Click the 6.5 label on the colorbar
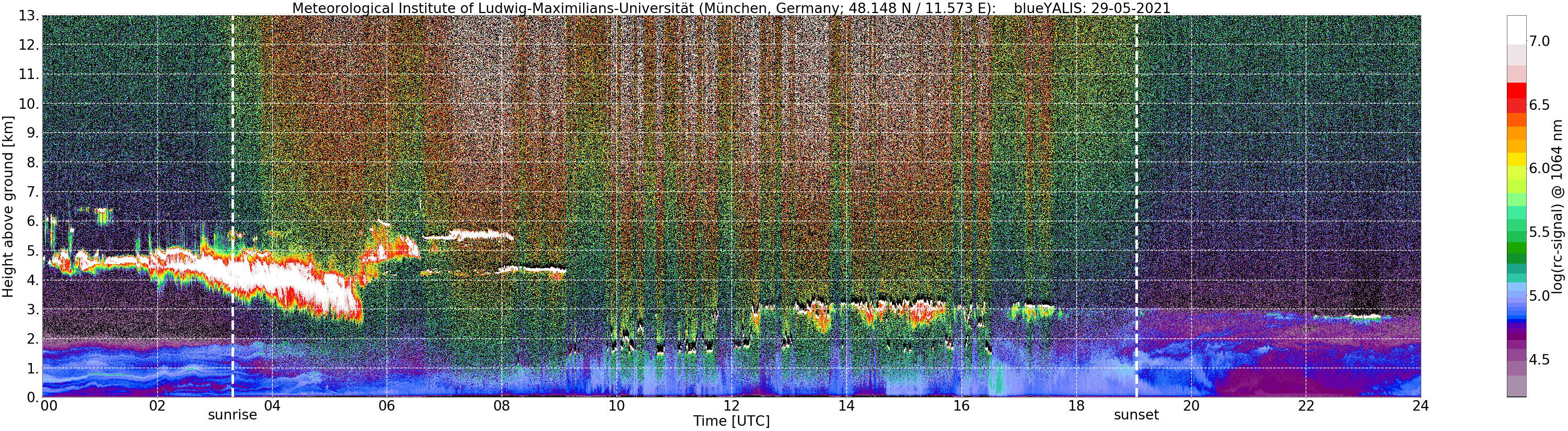The image size is (1568, 431). click(x=1539, y=105)
